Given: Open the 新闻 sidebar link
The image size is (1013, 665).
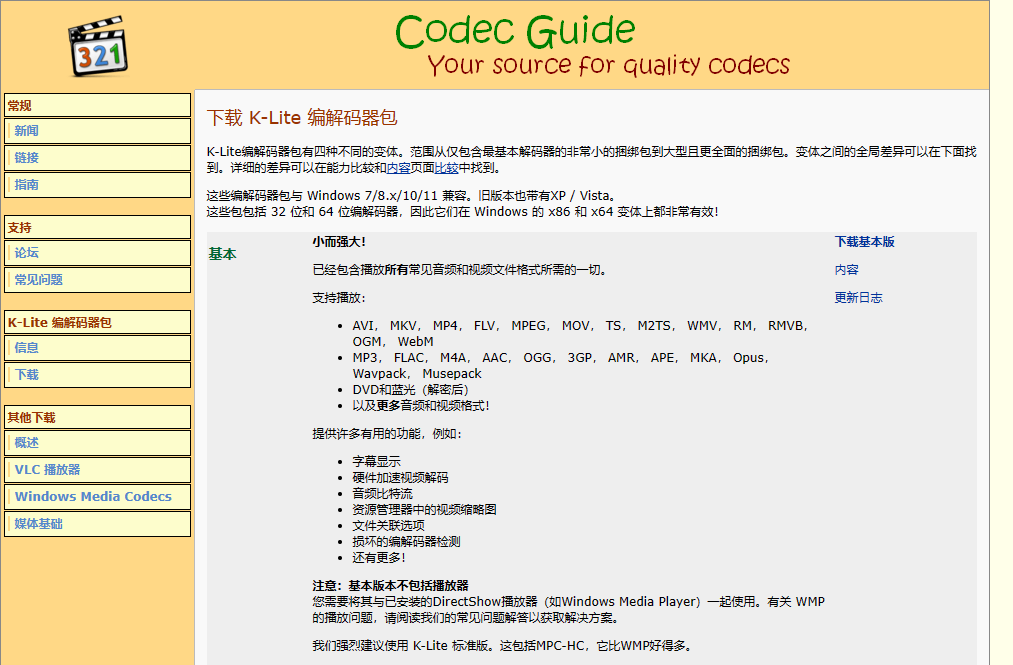Looking at the screenshot, I should [x=27, y=131].
